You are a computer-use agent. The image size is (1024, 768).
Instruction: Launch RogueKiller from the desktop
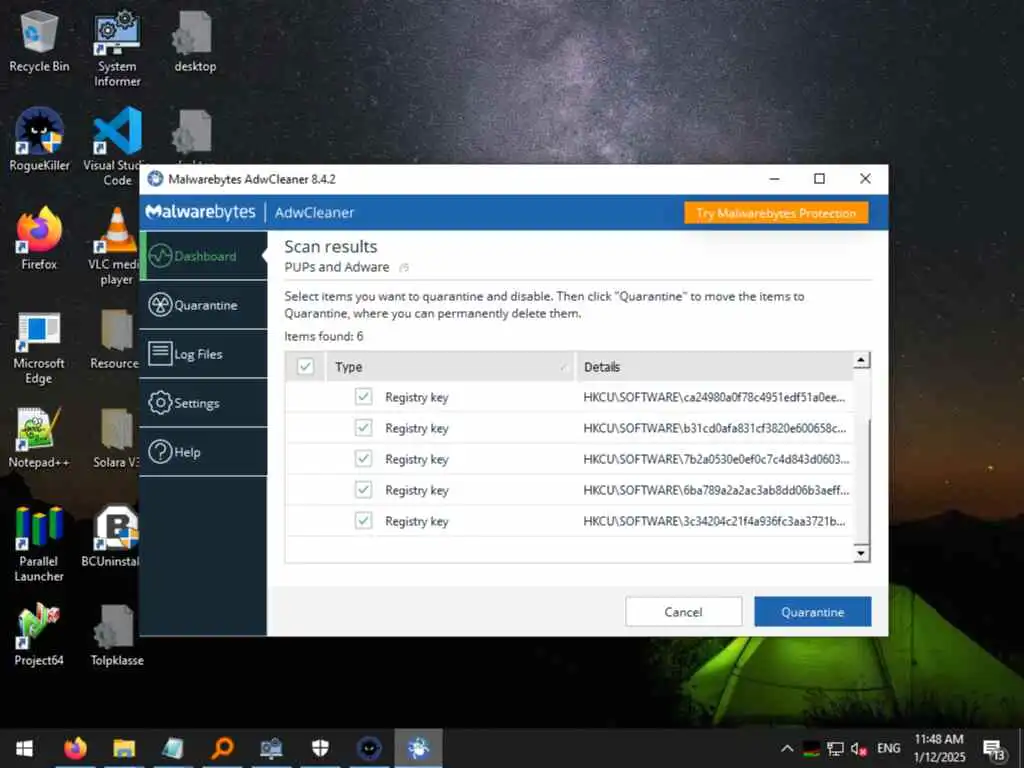click(39, 140)
